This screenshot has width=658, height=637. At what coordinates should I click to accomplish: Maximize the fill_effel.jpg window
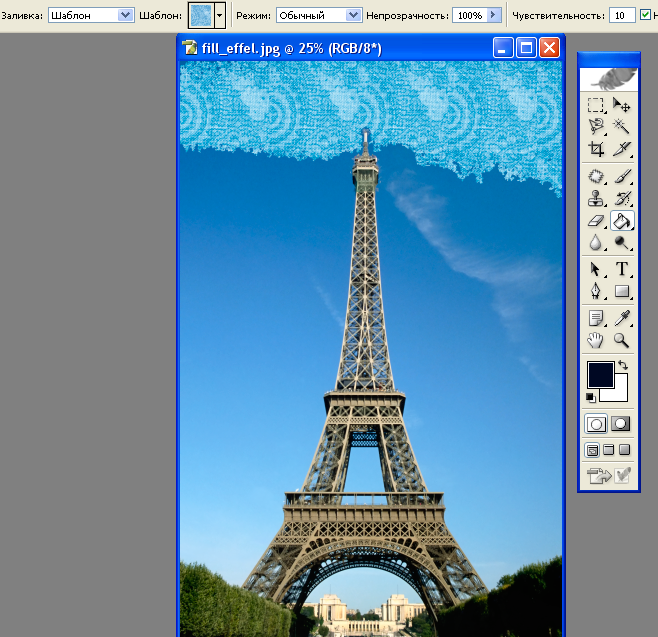[526, 47]
